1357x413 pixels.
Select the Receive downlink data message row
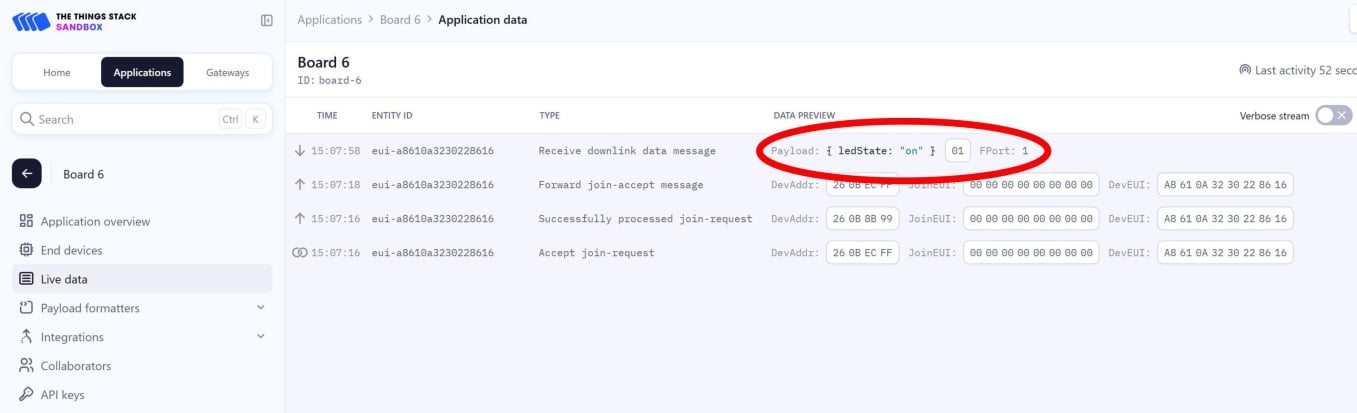[x=626, y=151]
